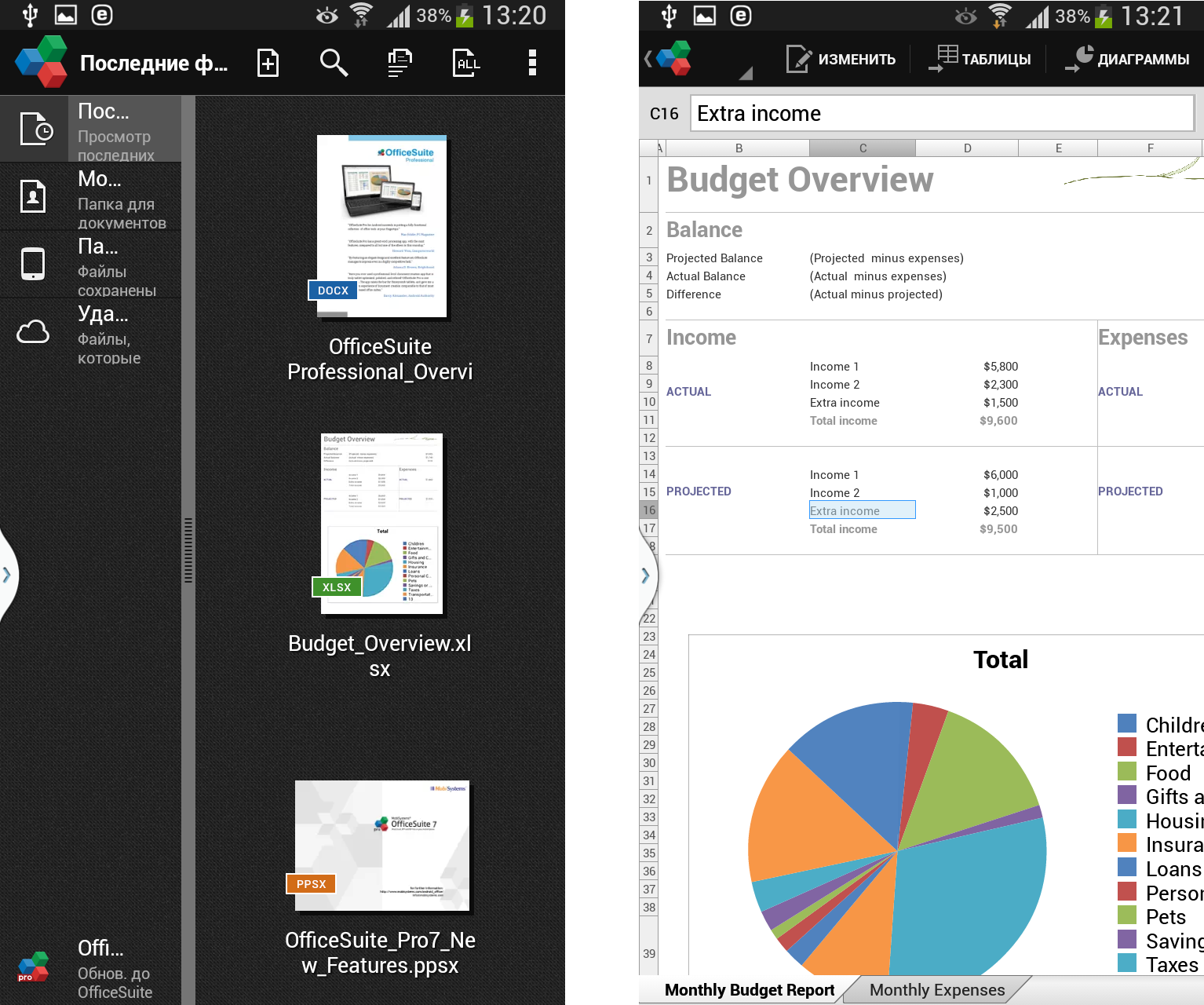This screenshot has width=1204, height=1005.
Task: Open the OfficeSuite Professional DOCX thumbnail
Action: pos(381,226)
